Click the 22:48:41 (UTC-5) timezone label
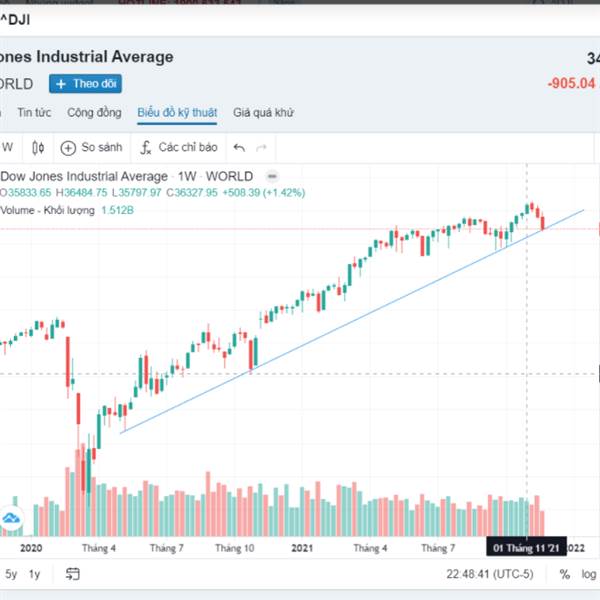 [489, 574]
